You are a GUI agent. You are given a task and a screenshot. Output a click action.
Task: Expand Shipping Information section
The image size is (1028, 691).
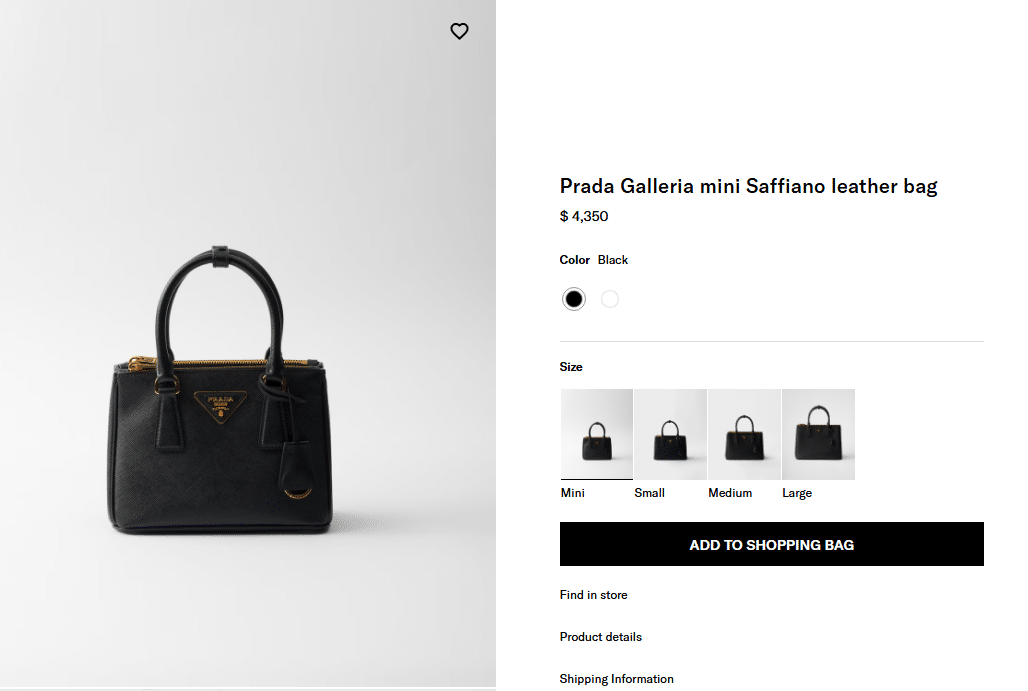click(x=616, y=679)
